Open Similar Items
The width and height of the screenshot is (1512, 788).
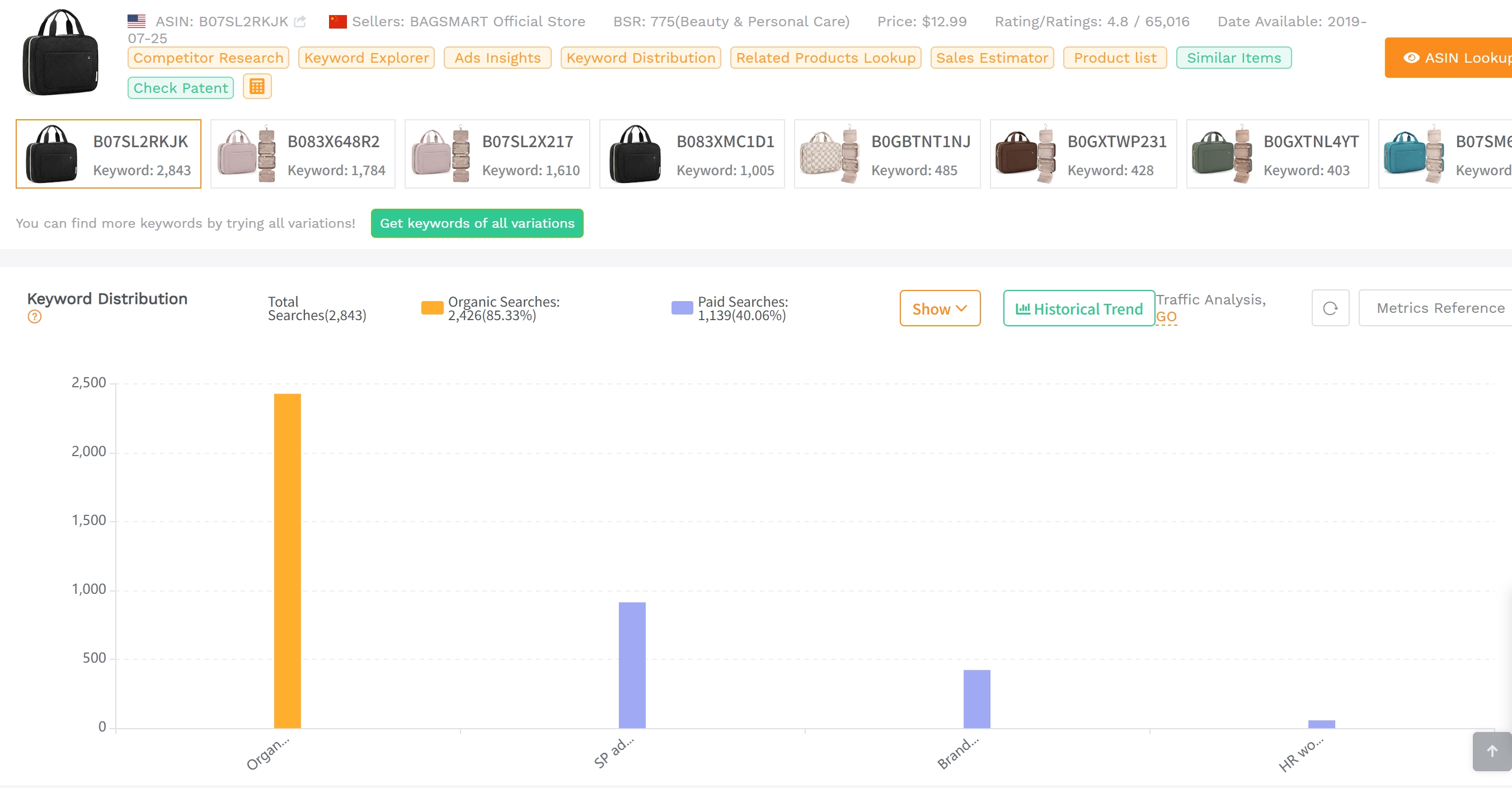(x=1233, y=58)
